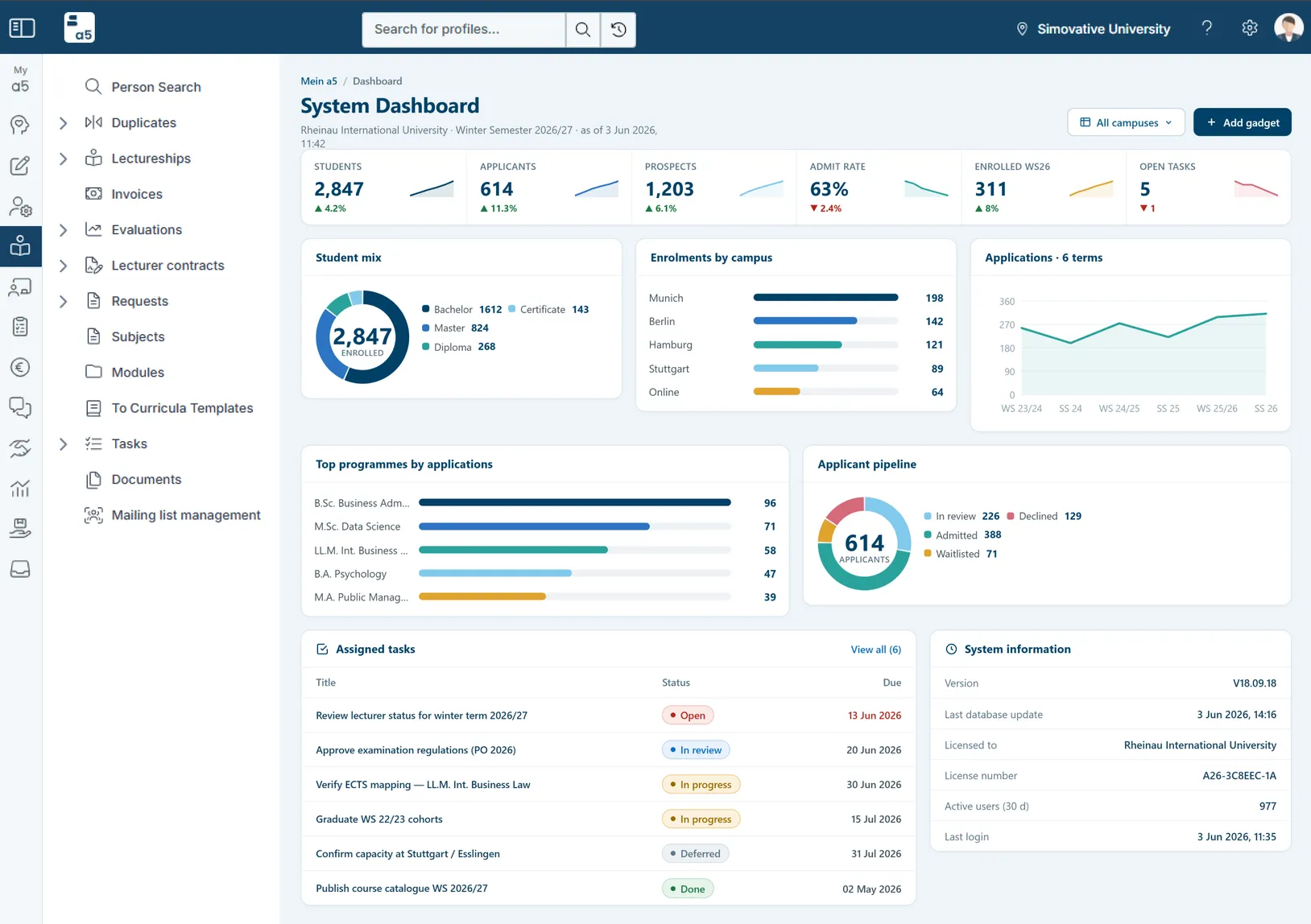
Task: Open the user avatar menu
Action: 1288,27
